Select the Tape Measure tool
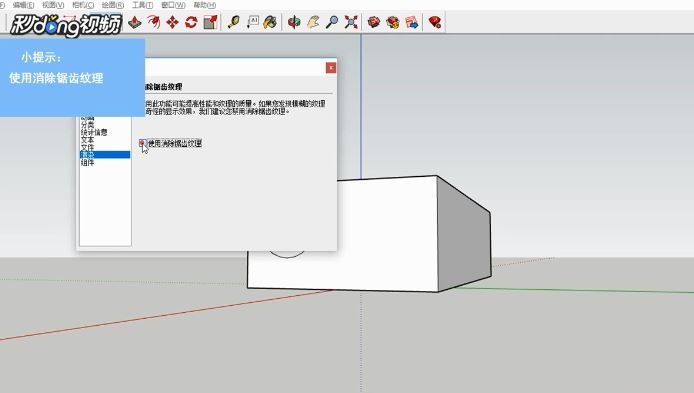The height and width of the screenshot is (393, 694). (x=233, y=22)
